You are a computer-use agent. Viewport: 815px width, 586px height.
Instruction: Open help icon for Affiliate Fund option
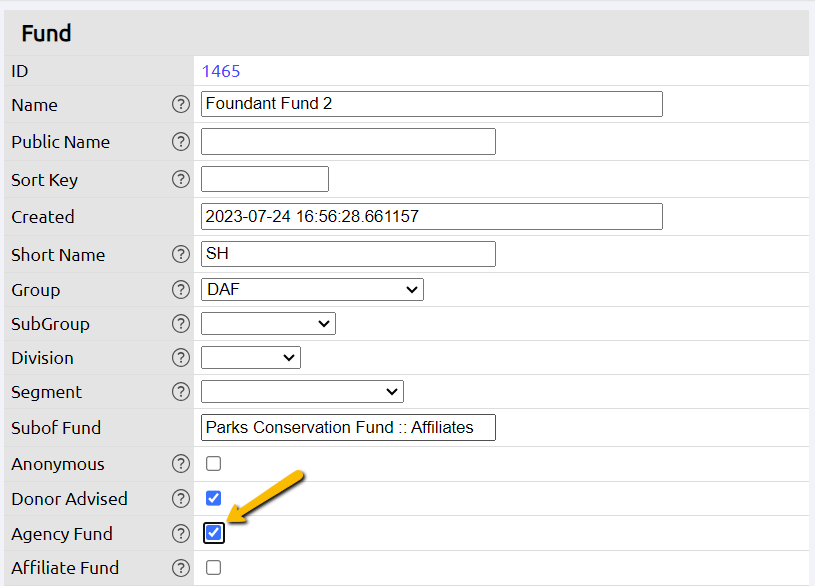click(181, 568)
